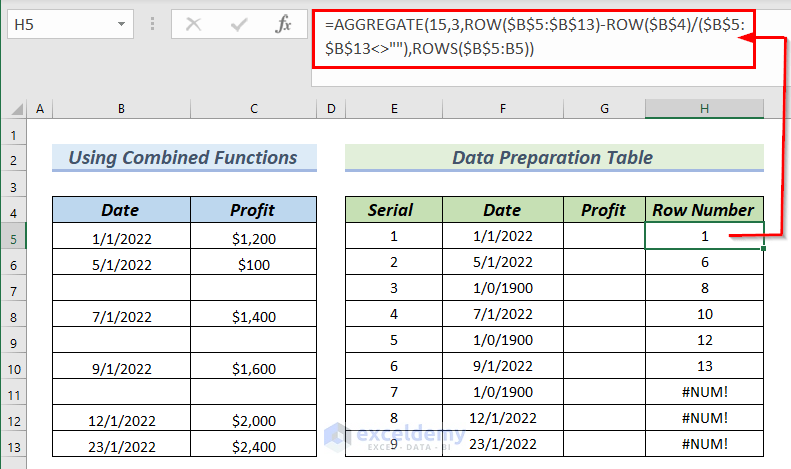
Task: Select column H header
Action: coord(704,108)
